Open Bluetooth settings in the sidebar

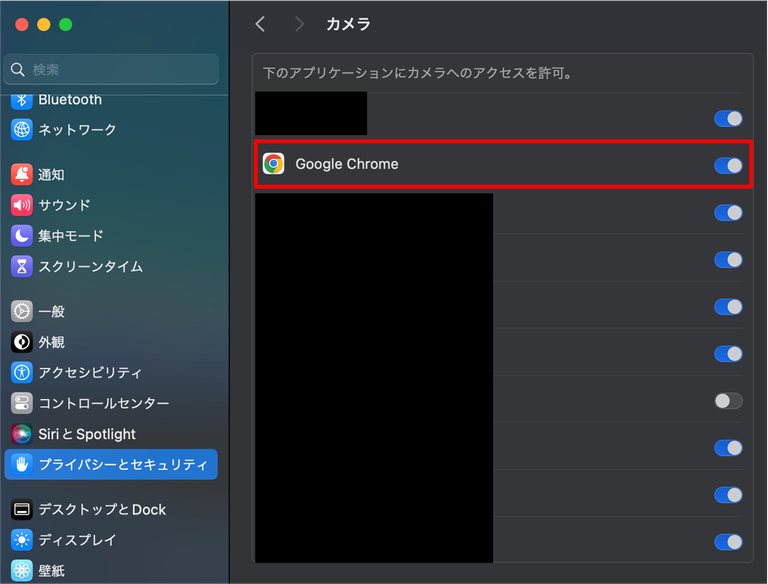tap(70, 99)
